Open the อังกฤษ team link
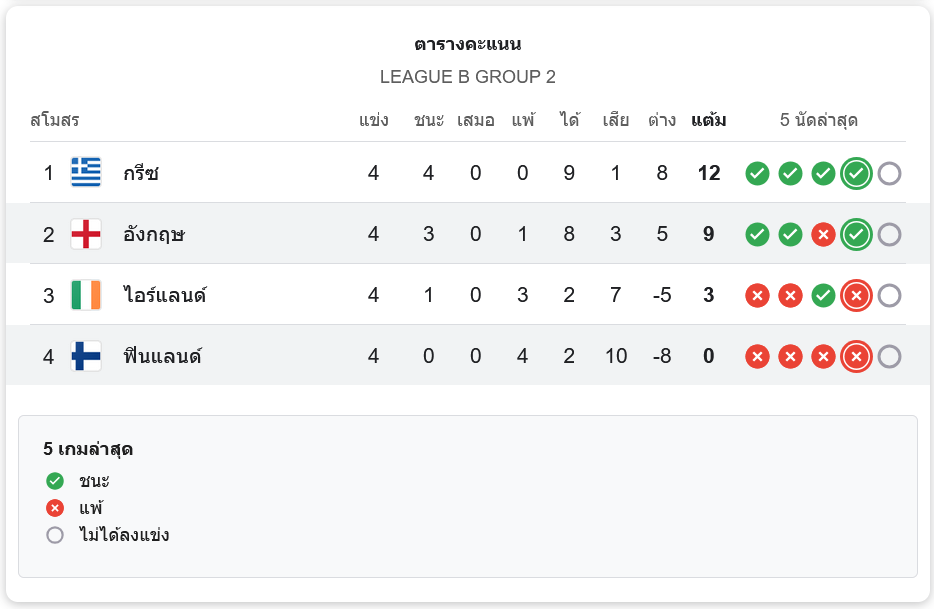This screenshot has height=609, width=934. click(x=154, y=234)
